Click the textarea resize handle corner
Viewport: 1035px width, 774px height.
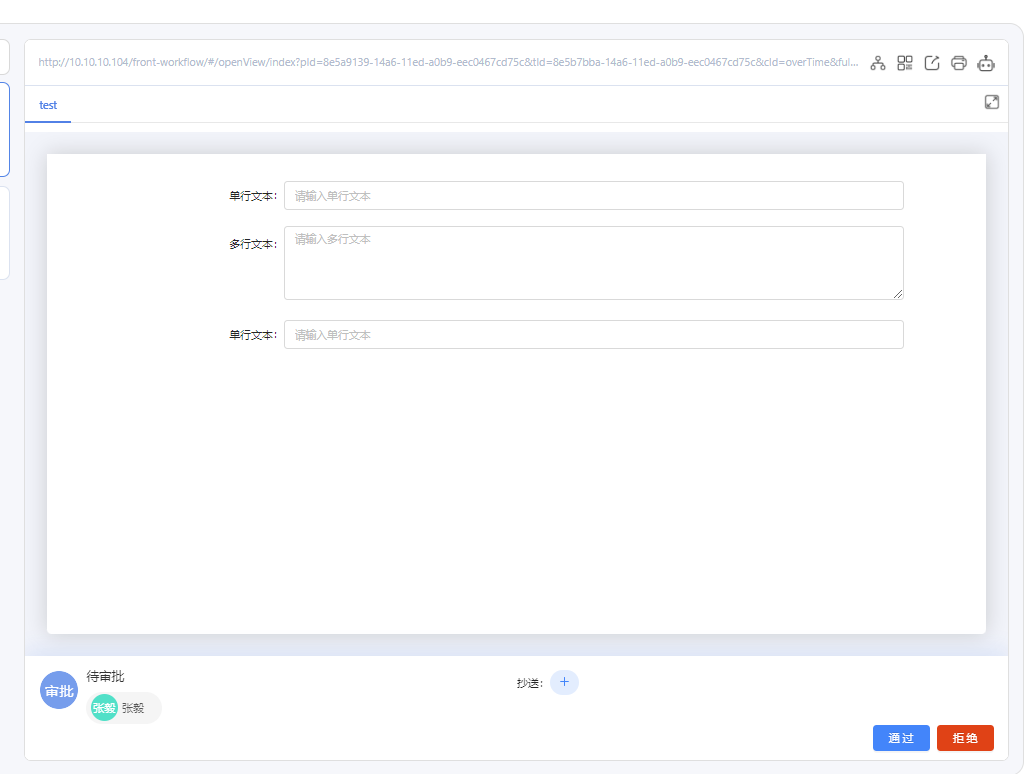898,294
